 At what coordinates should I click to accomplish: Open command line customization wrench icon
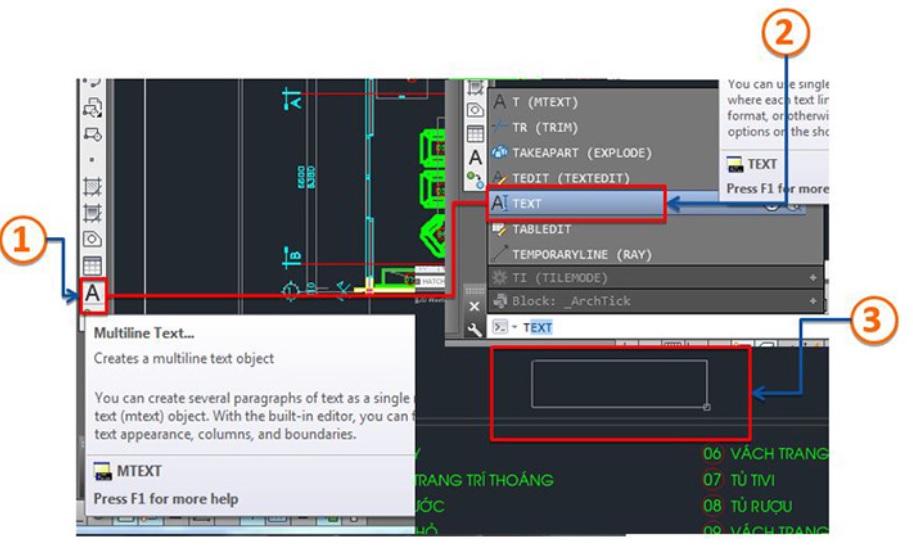click(475, 330)
